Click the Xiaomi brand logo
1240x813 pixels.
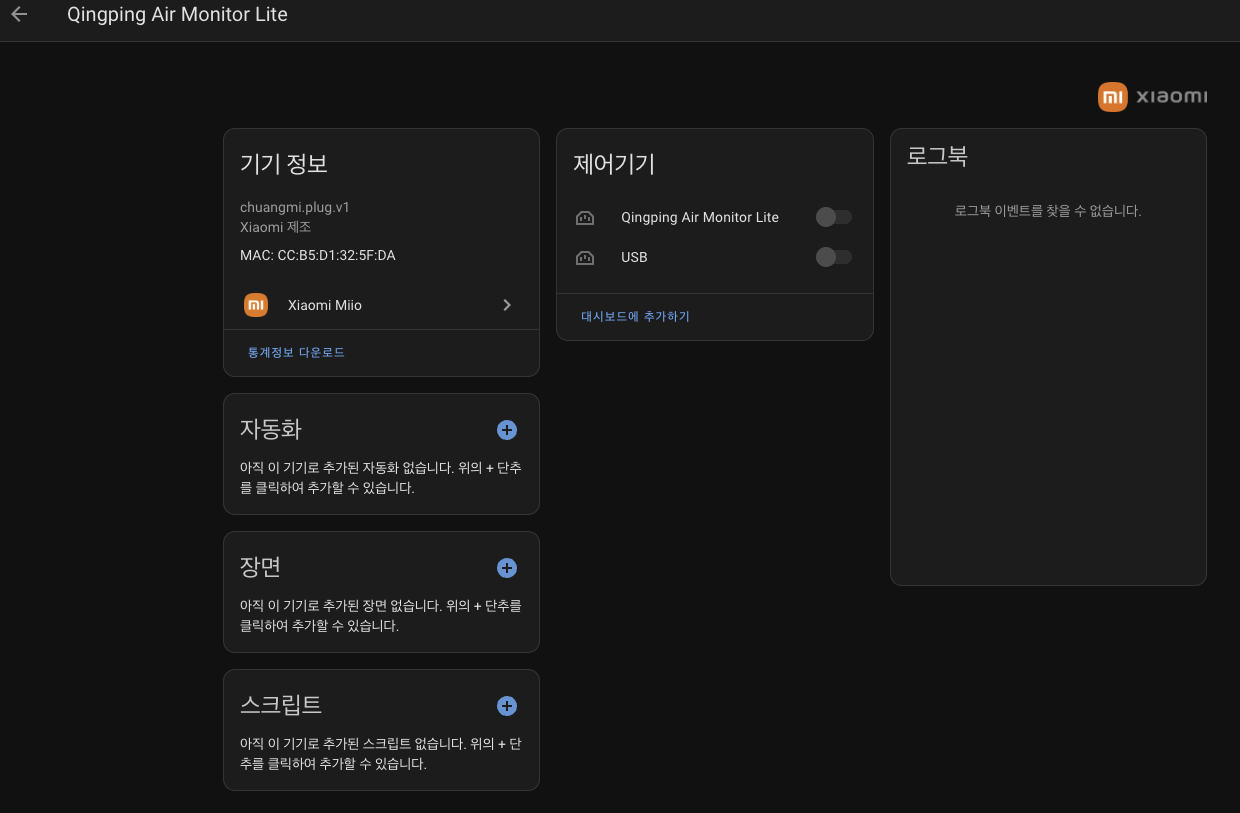1152,97
